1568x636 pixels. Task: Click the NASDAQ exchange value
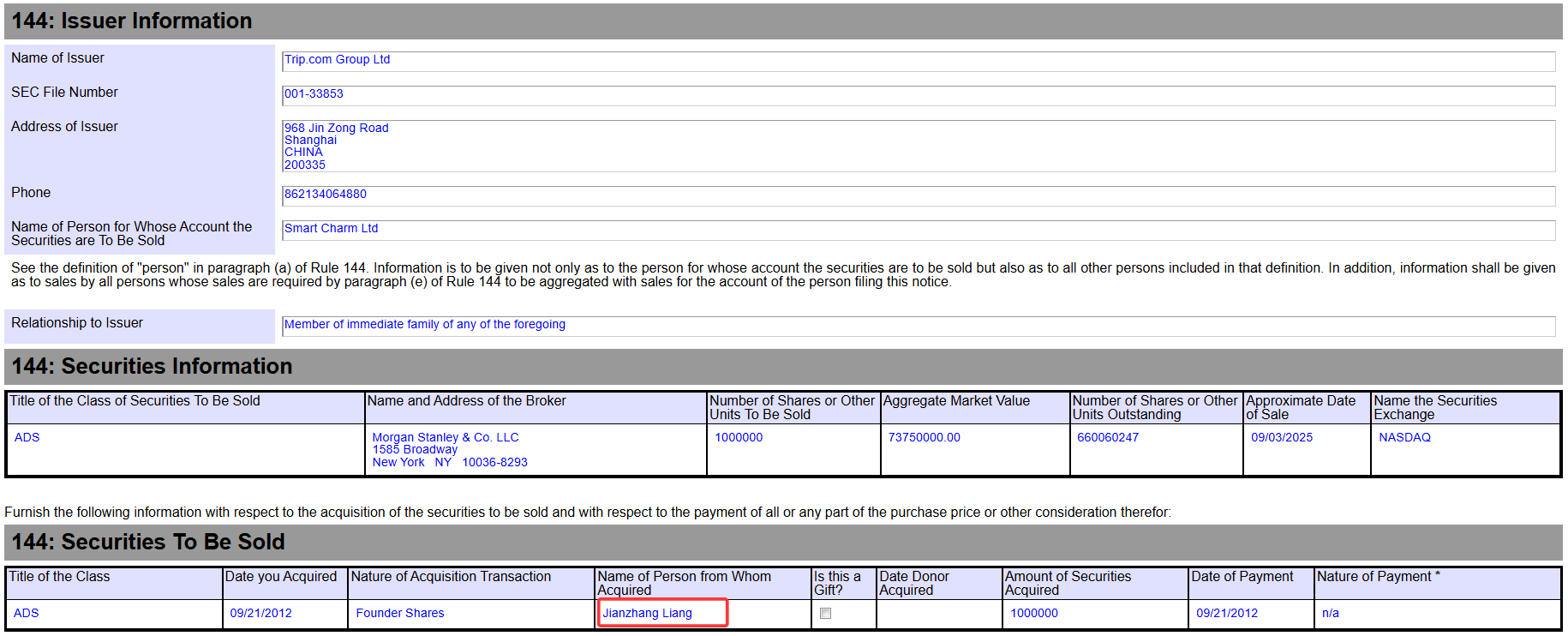pos(1404,438)
